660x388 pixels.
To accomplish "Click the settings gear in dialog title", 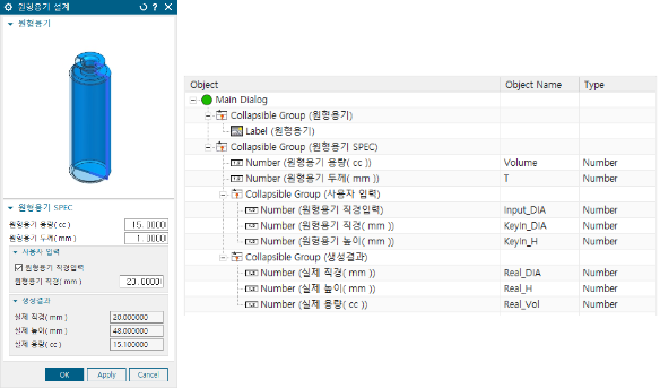I will (x=8, y=7).
